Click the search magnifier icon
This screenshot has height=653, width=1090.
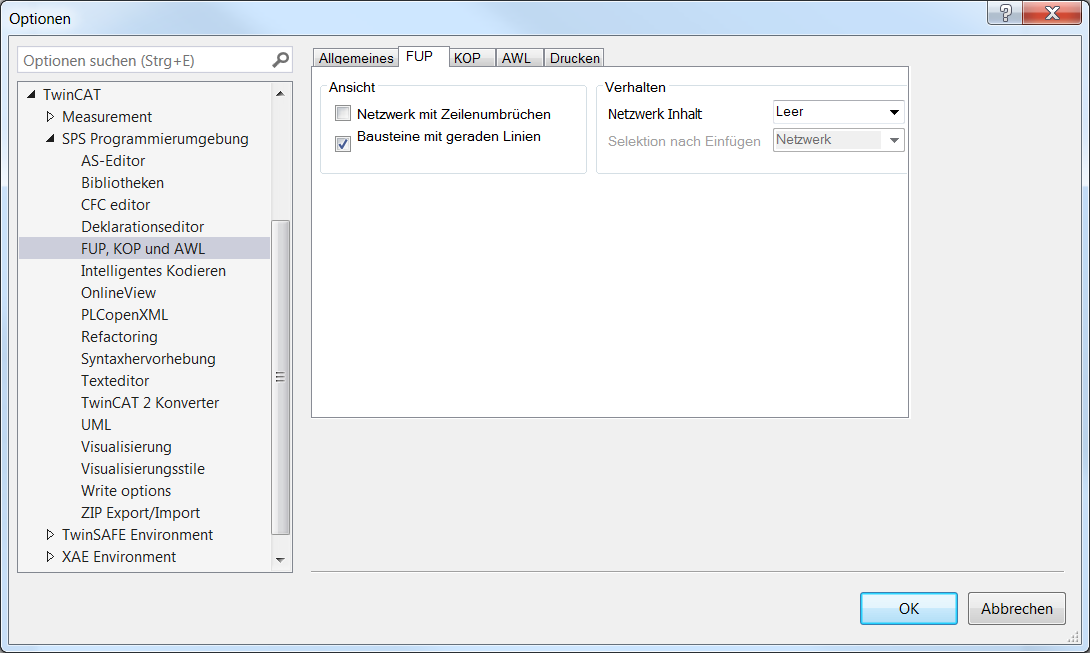coord(280,60)
